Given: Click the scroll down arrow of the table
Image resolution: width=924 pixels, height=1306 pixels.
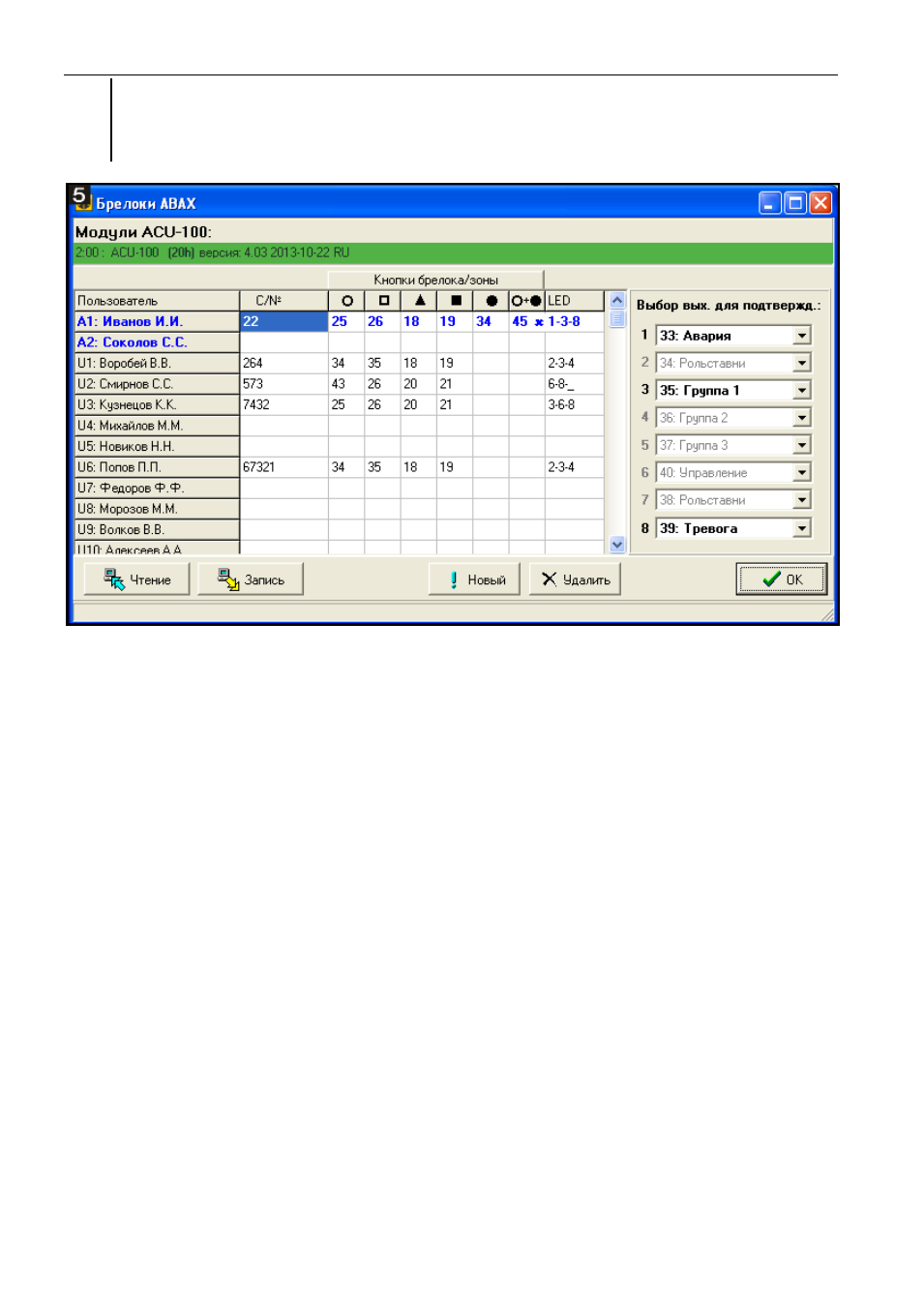Looking at the screenshot, I should (617, 545).
